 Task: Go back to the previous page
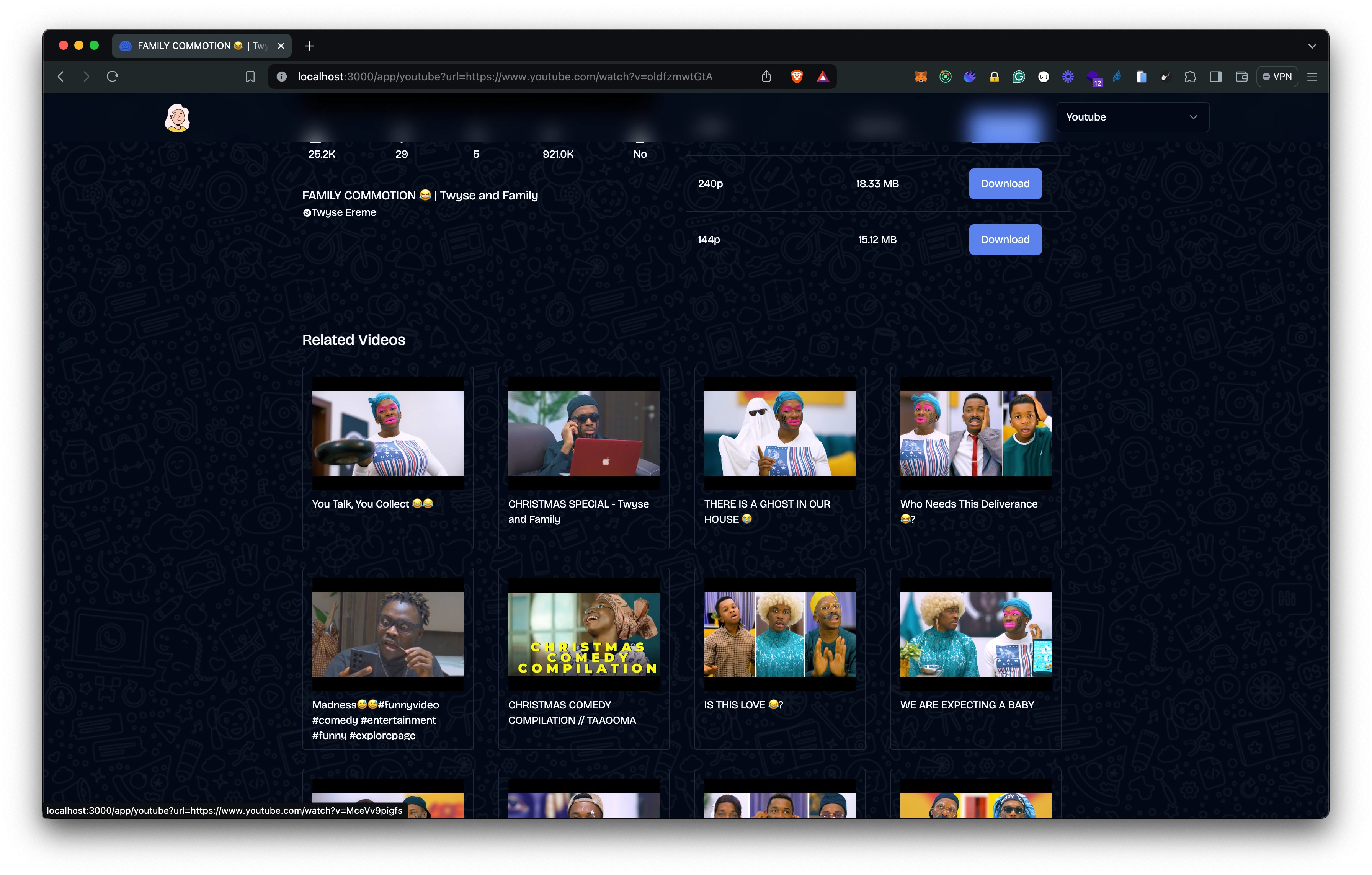(61, 76)
